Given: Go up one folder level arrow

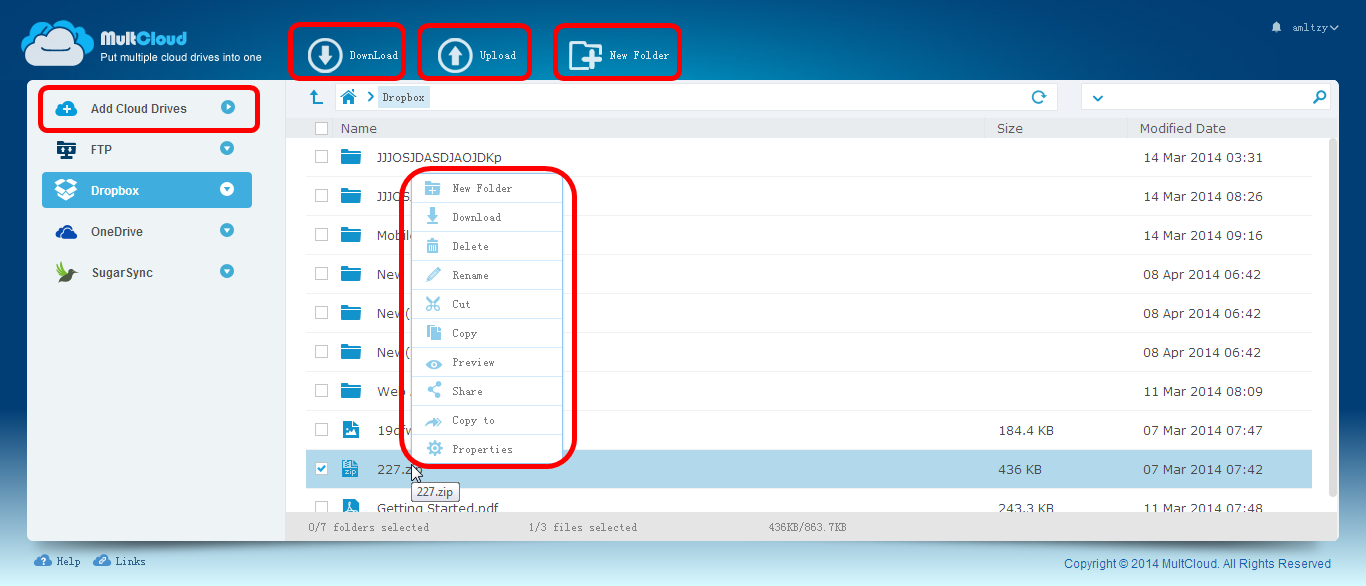Looking at the screenshot, I should point(316,97).
